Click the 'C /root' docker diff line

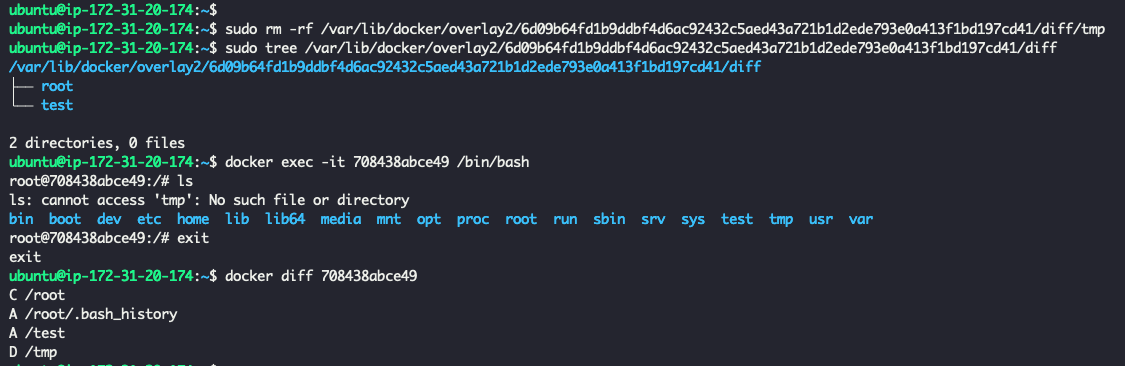pyautogui.click(x=37, y=295)
